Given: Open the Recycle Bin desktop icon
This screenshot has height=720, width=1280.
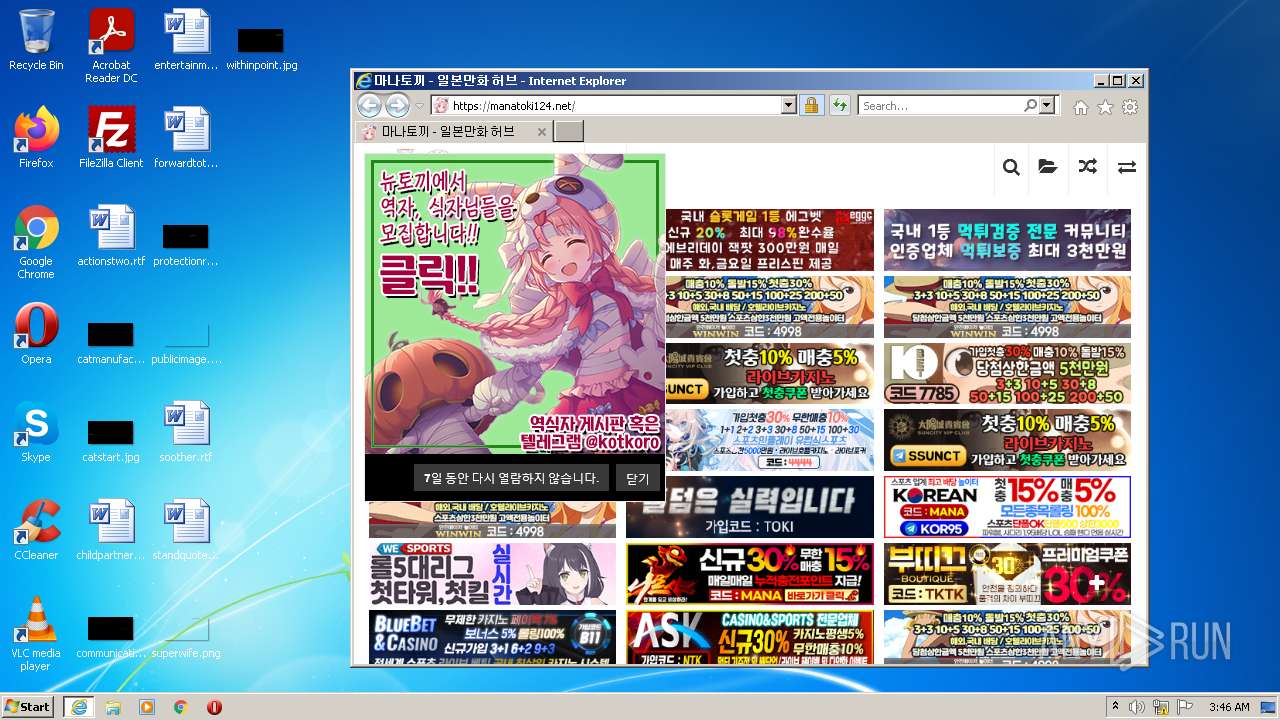Looking at the screenshot, I should (x=36, y=40).
